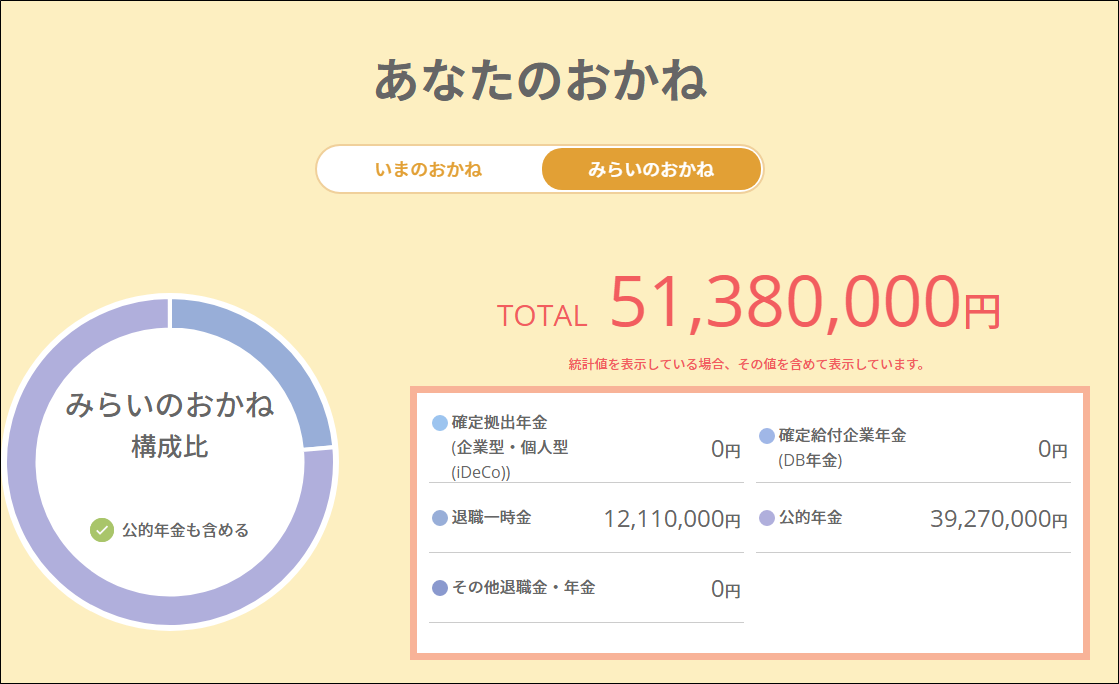The width and height of the screenshot is (1119, 684).
Task: Select the その他退職金・年金 label
Action: (x=523, y=588)
